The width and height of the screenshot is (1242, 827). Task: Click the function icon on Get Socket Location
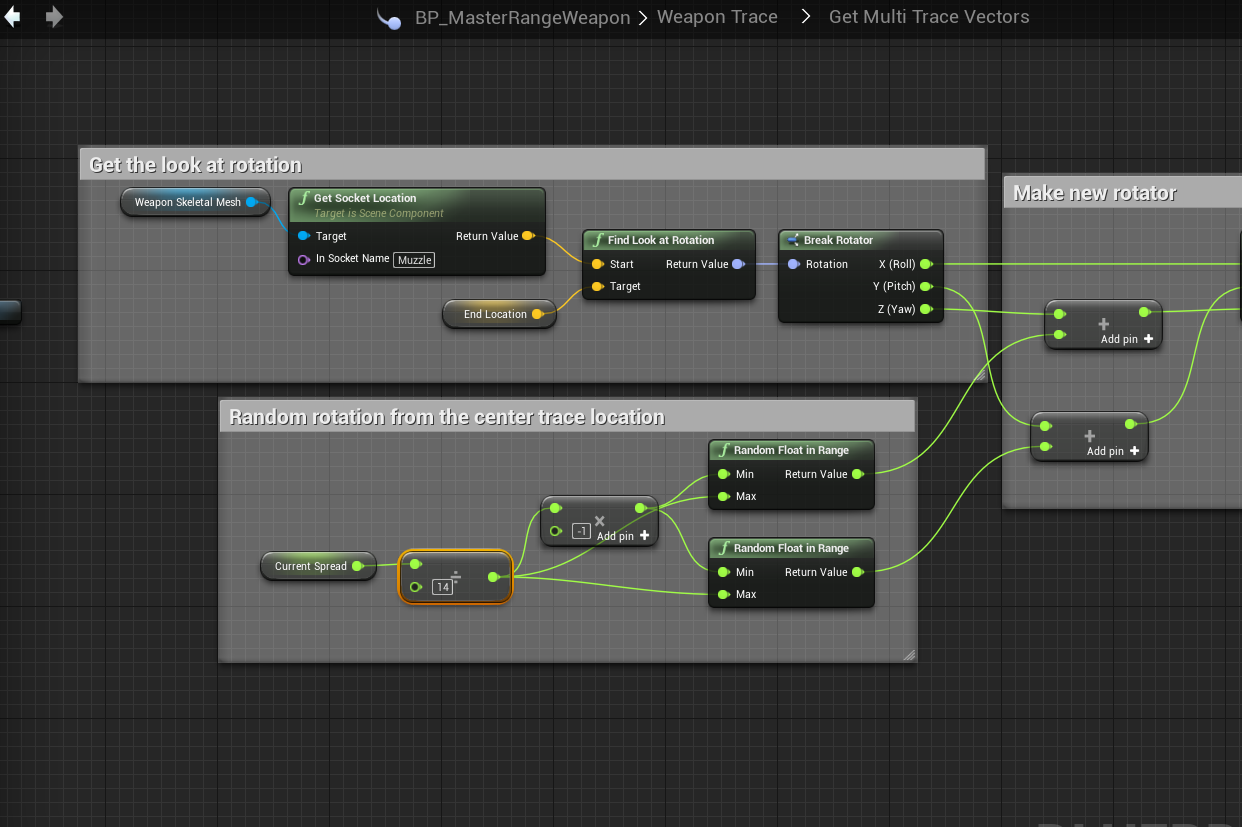pyautogui.click(x=304, y=198)
